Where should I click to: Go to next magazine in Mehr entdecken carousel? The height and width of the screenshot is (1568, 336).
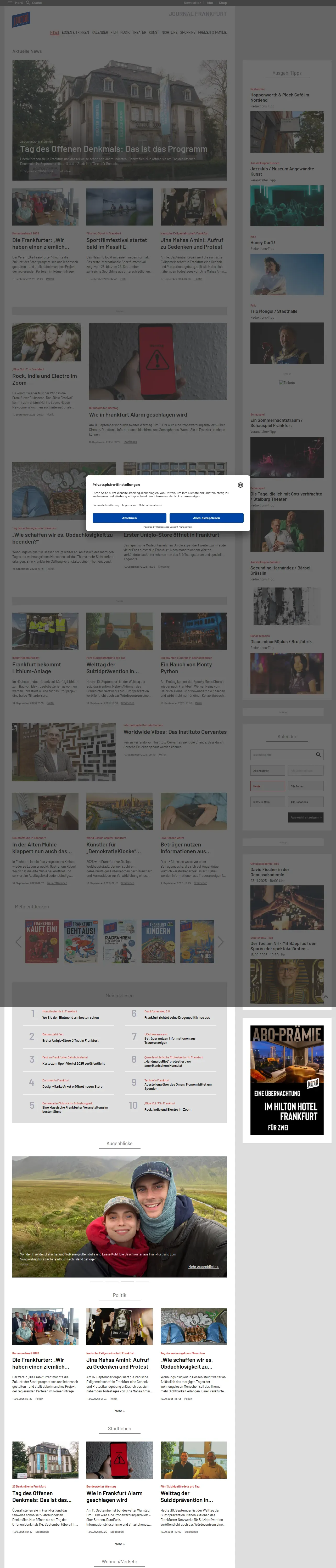[221, 942]
